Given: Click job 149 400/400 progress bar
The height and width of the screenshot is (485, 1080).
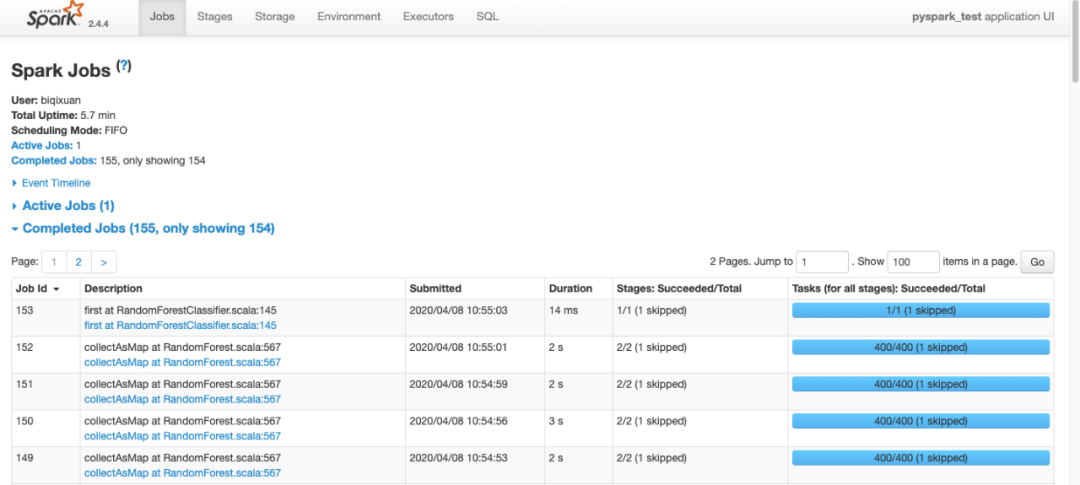Looking at the screenshot, I should pyautogui.click(x=921, y=457).
